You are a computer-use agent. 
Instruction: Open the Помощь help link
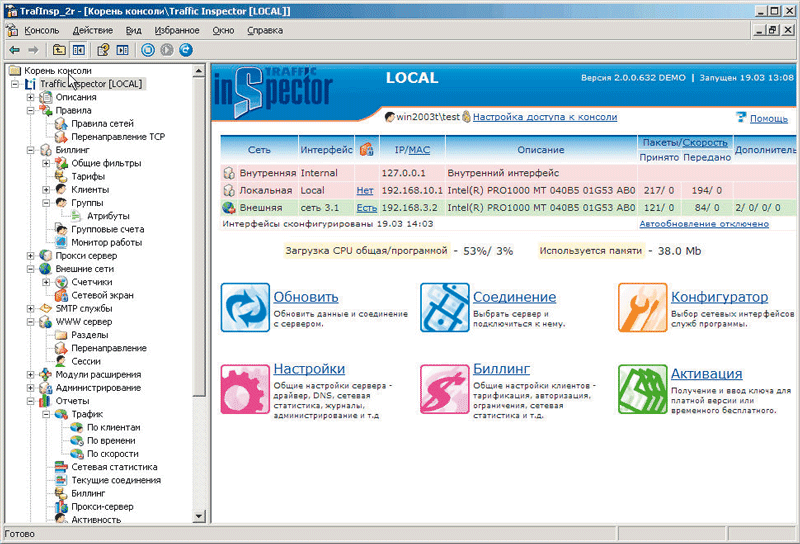[x=769, y=118]
